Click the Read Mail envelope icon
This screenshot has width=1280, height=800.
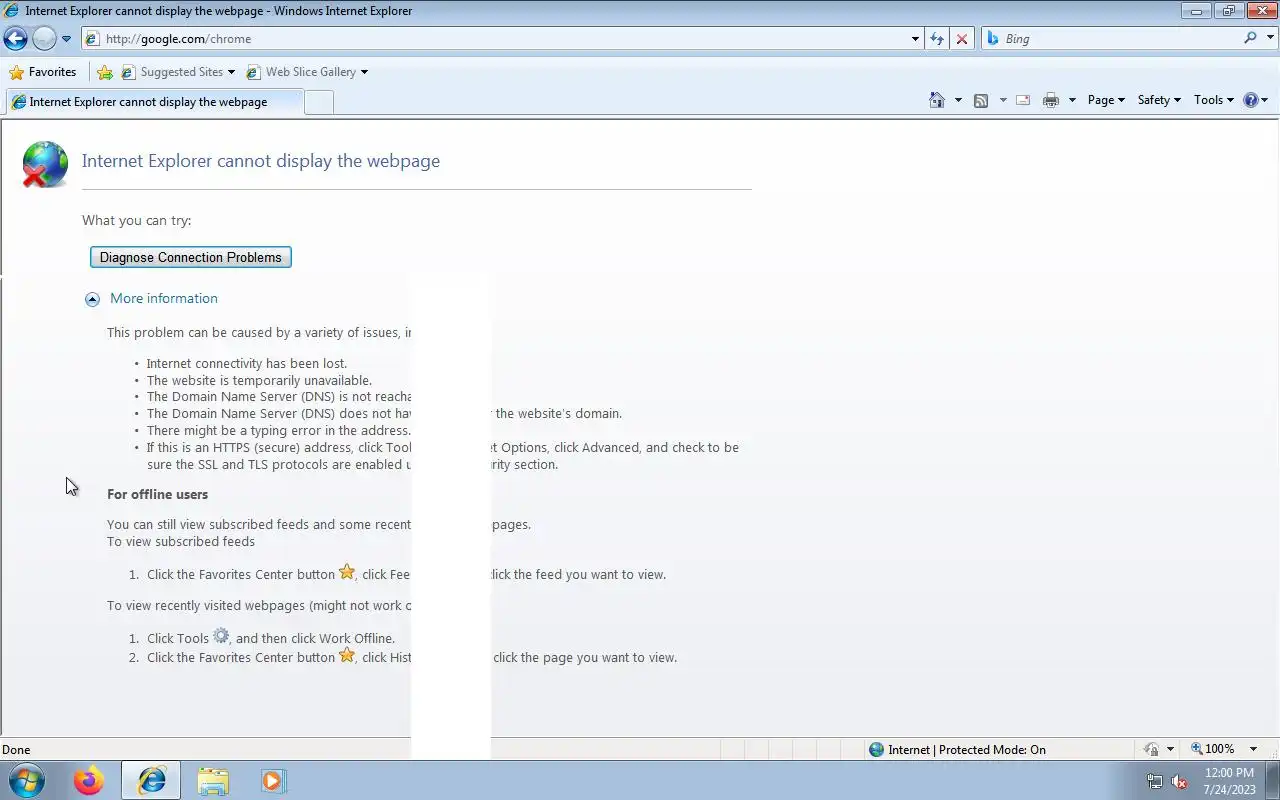[x=1023, y=100]
